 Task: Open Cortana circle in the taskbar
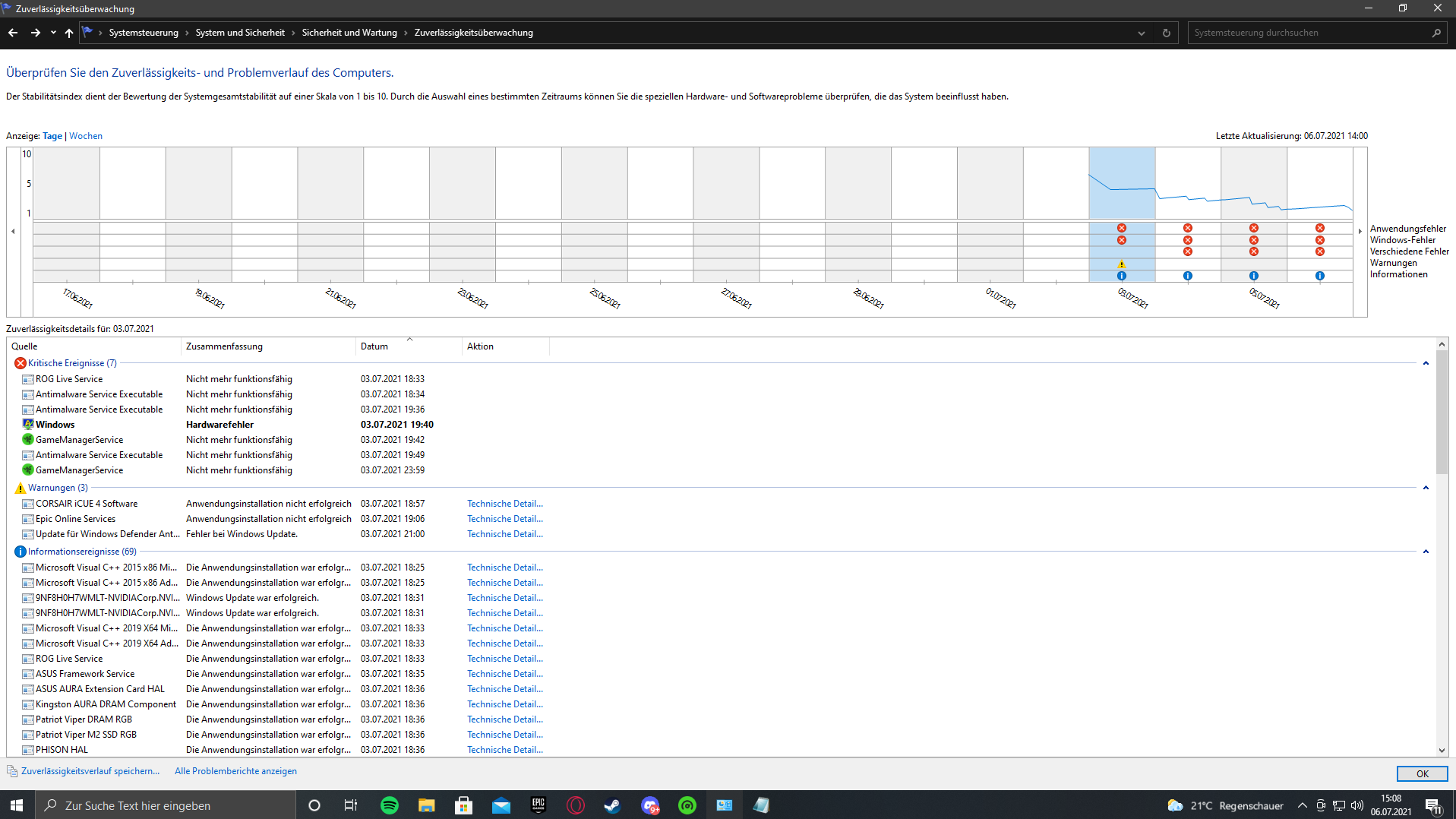coord(314,805)
